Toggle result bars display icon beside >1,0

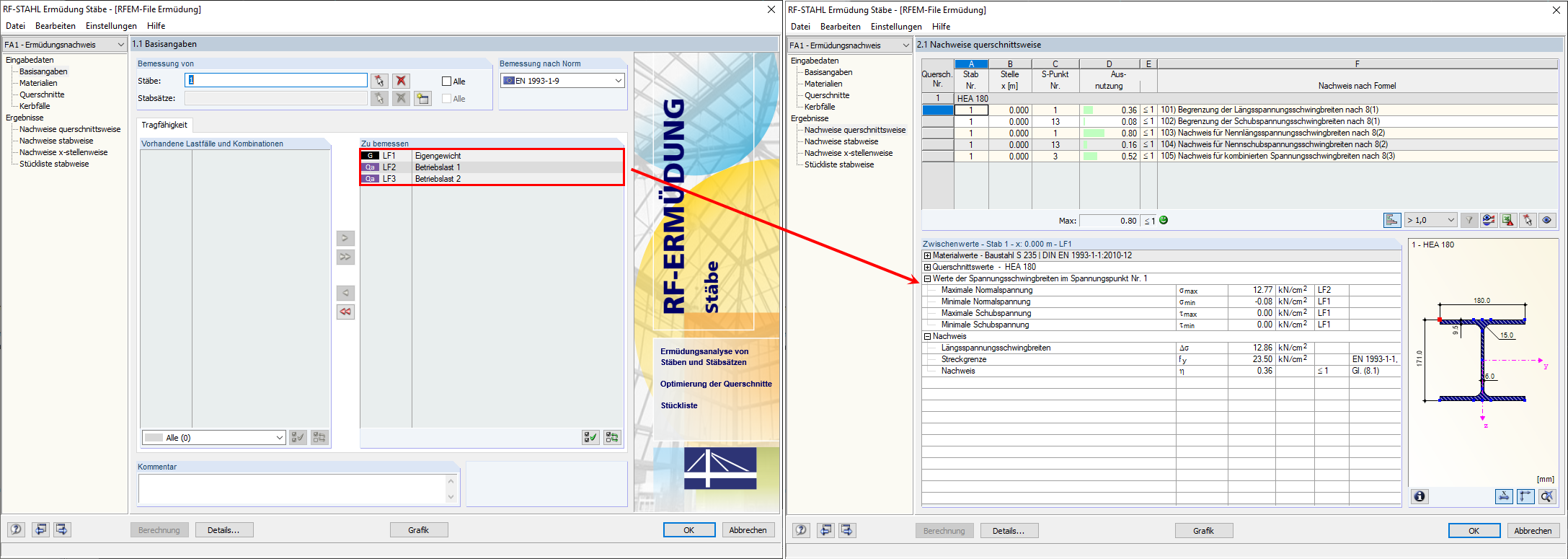coord(1392,220)
